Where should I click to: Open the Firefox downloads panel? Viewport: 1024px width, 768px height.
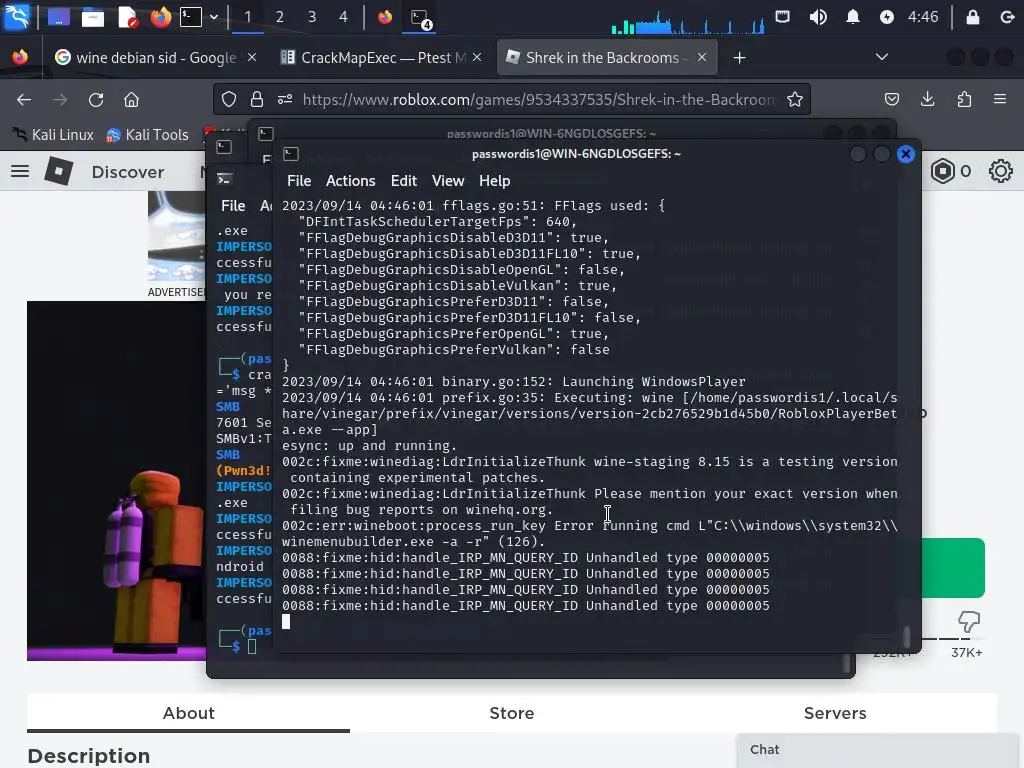click(927, 99)
